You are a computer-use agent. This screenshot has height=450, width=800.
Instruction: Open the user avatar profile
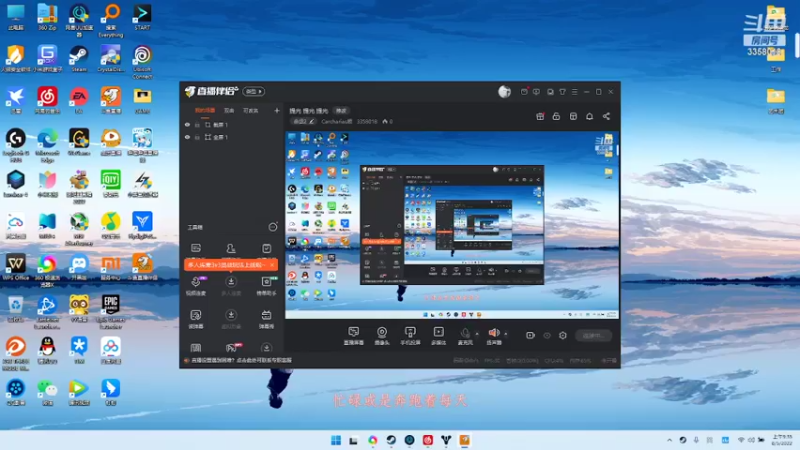(x=504, y=91)
